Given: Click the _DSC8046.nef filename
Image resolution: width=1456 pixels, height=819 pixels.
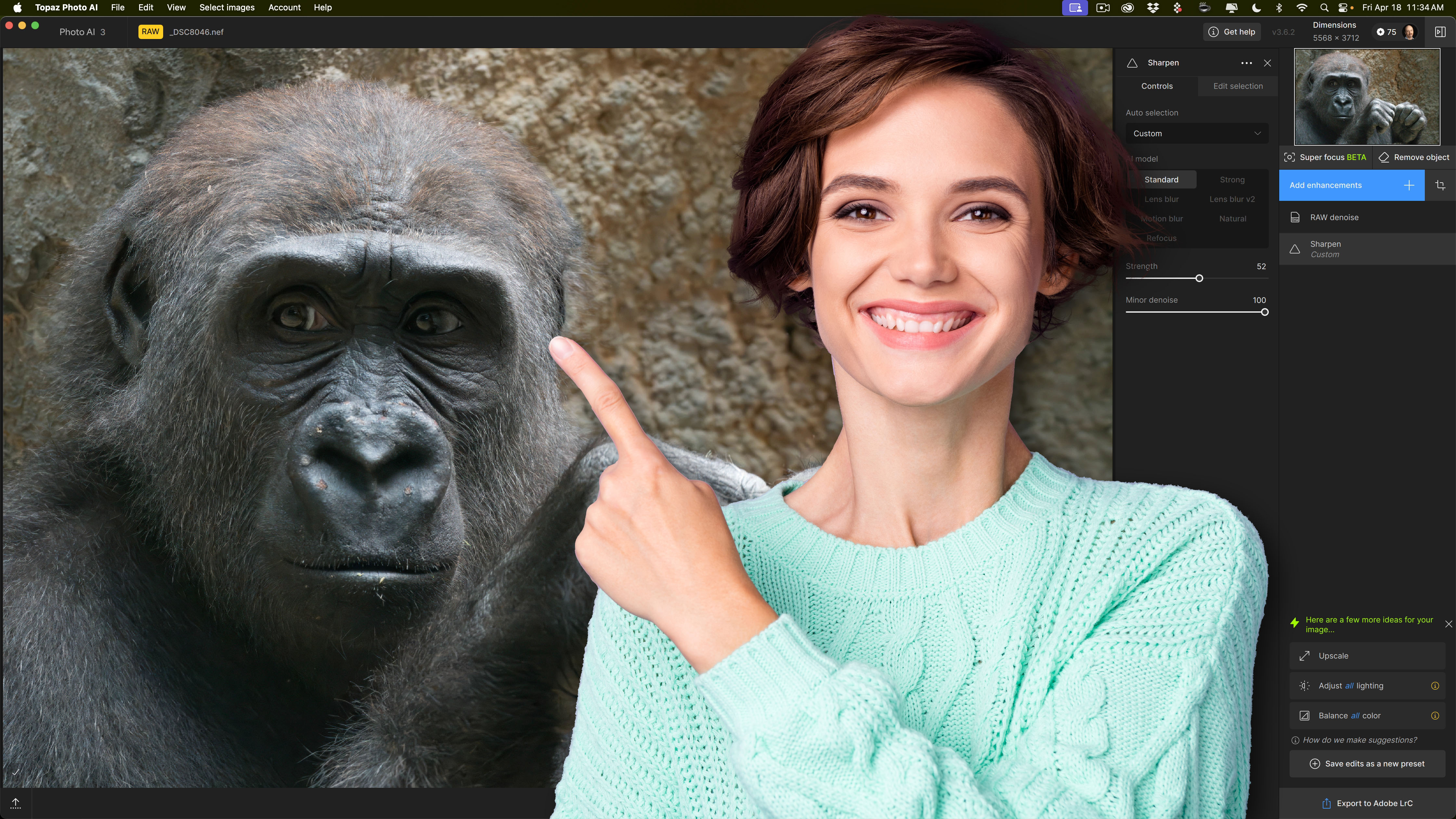Looking at the screenshot, I should tap(196, 32).
